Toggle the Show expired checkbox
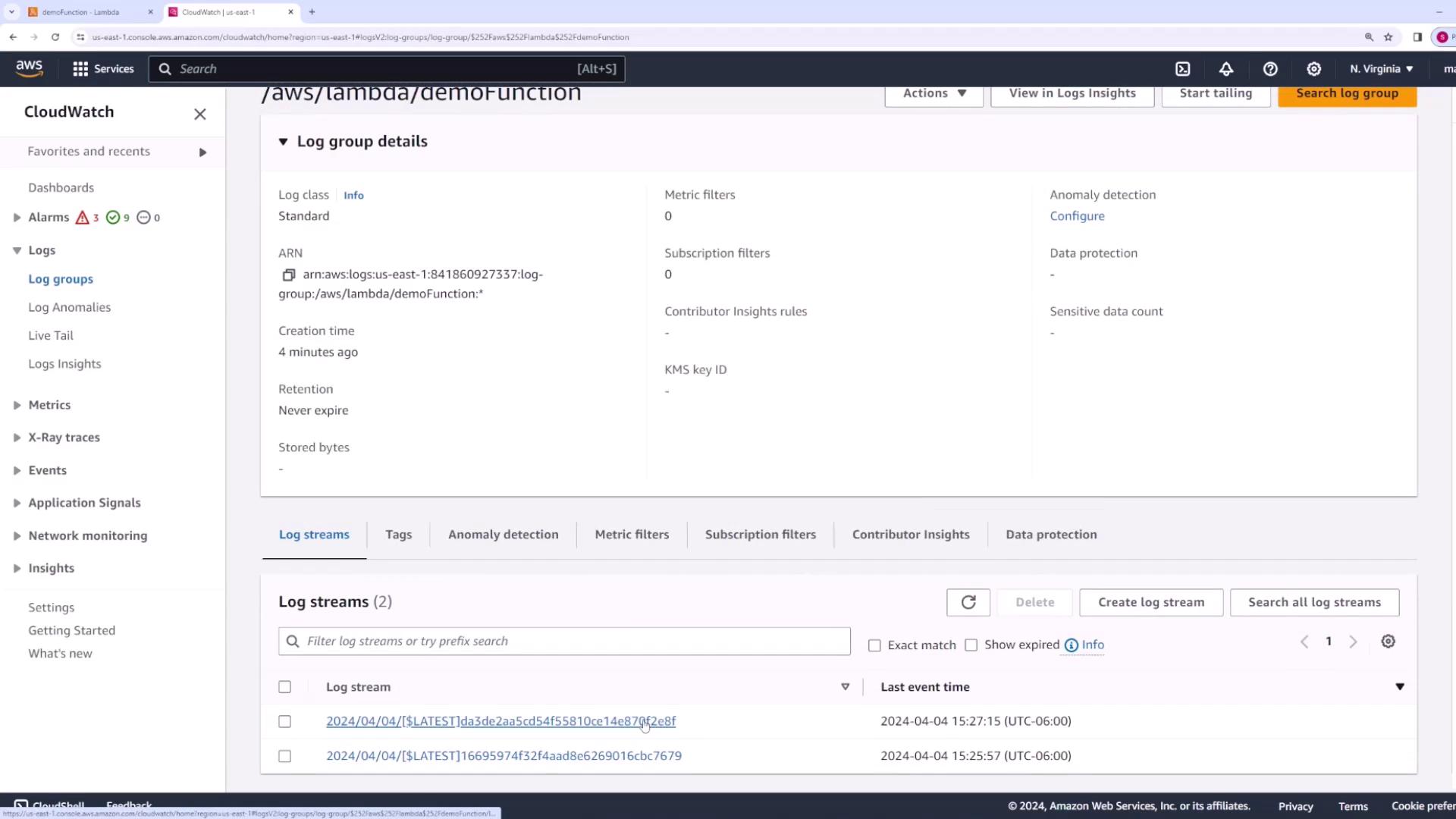Viewport: 1456px width, 819px height. point(971,645)
